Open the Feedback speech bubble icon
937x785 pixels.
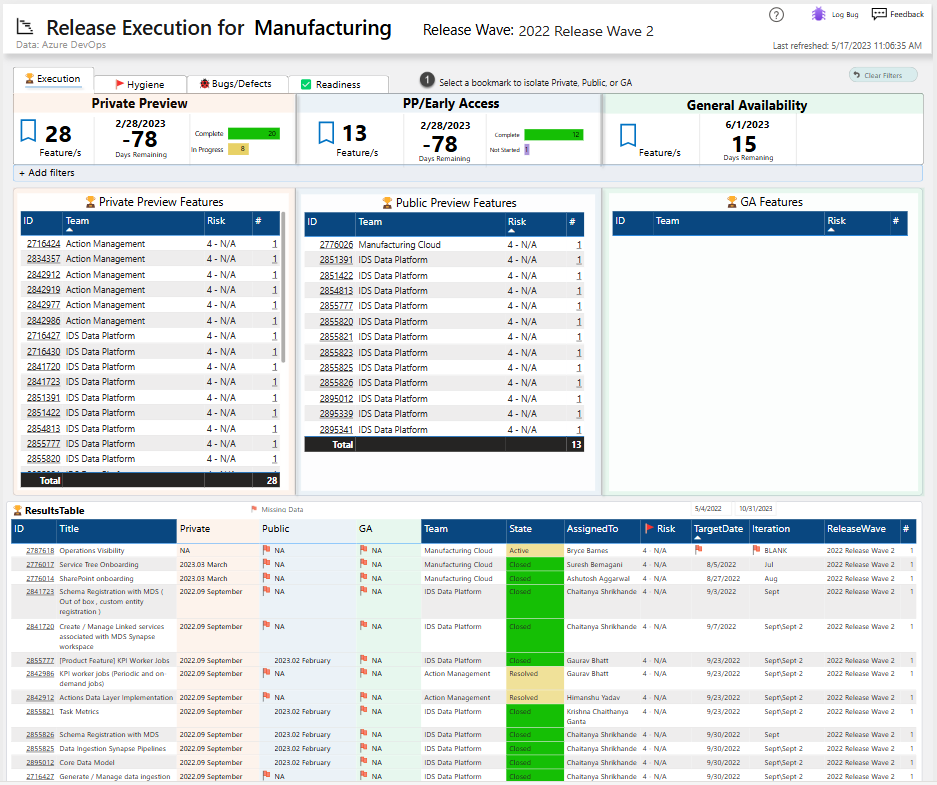(879, 14)
